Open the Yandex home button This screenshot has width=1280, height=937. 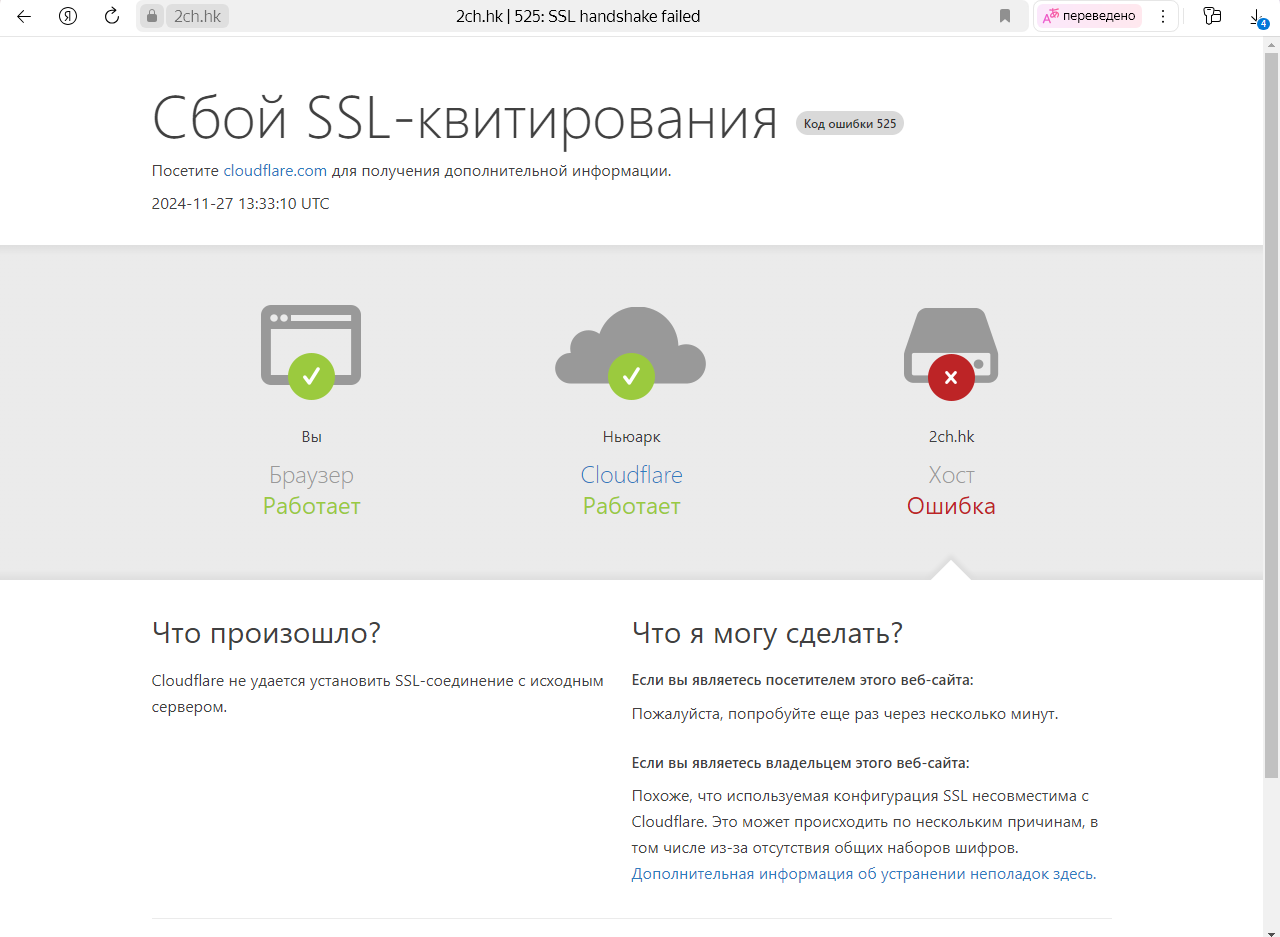tap(68, 16)
